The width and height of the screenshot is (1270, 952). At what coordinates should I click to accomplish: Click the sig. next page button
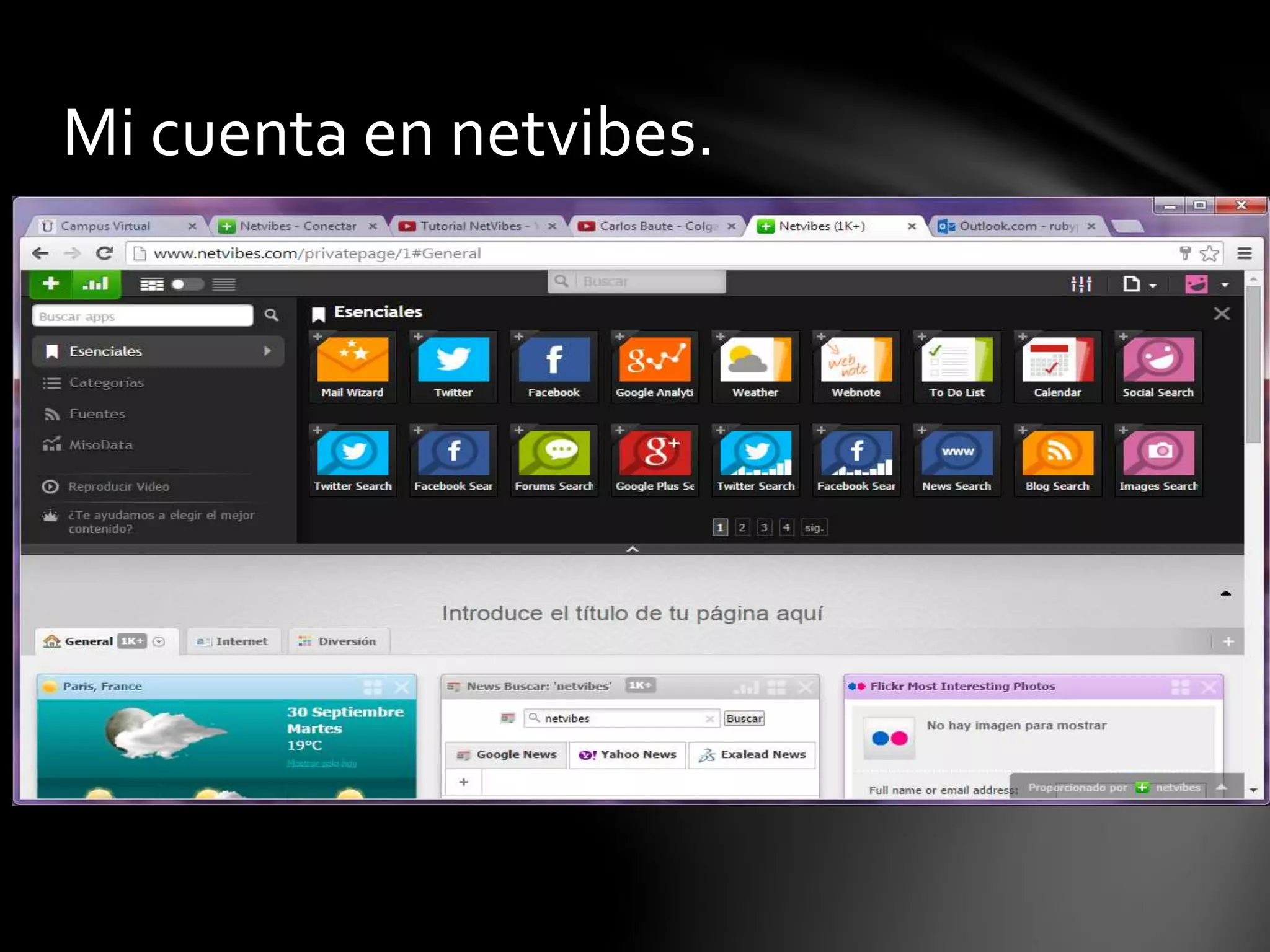tap(814, 527)
